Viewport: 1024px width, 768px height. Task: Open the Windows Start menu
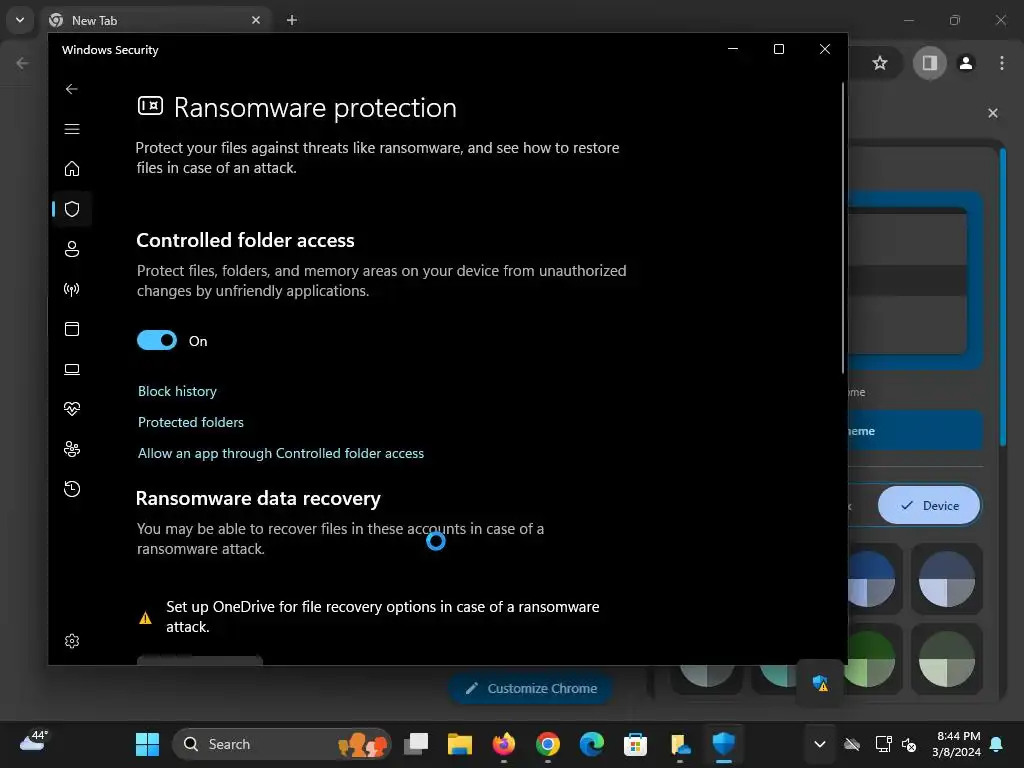[148, 744]
